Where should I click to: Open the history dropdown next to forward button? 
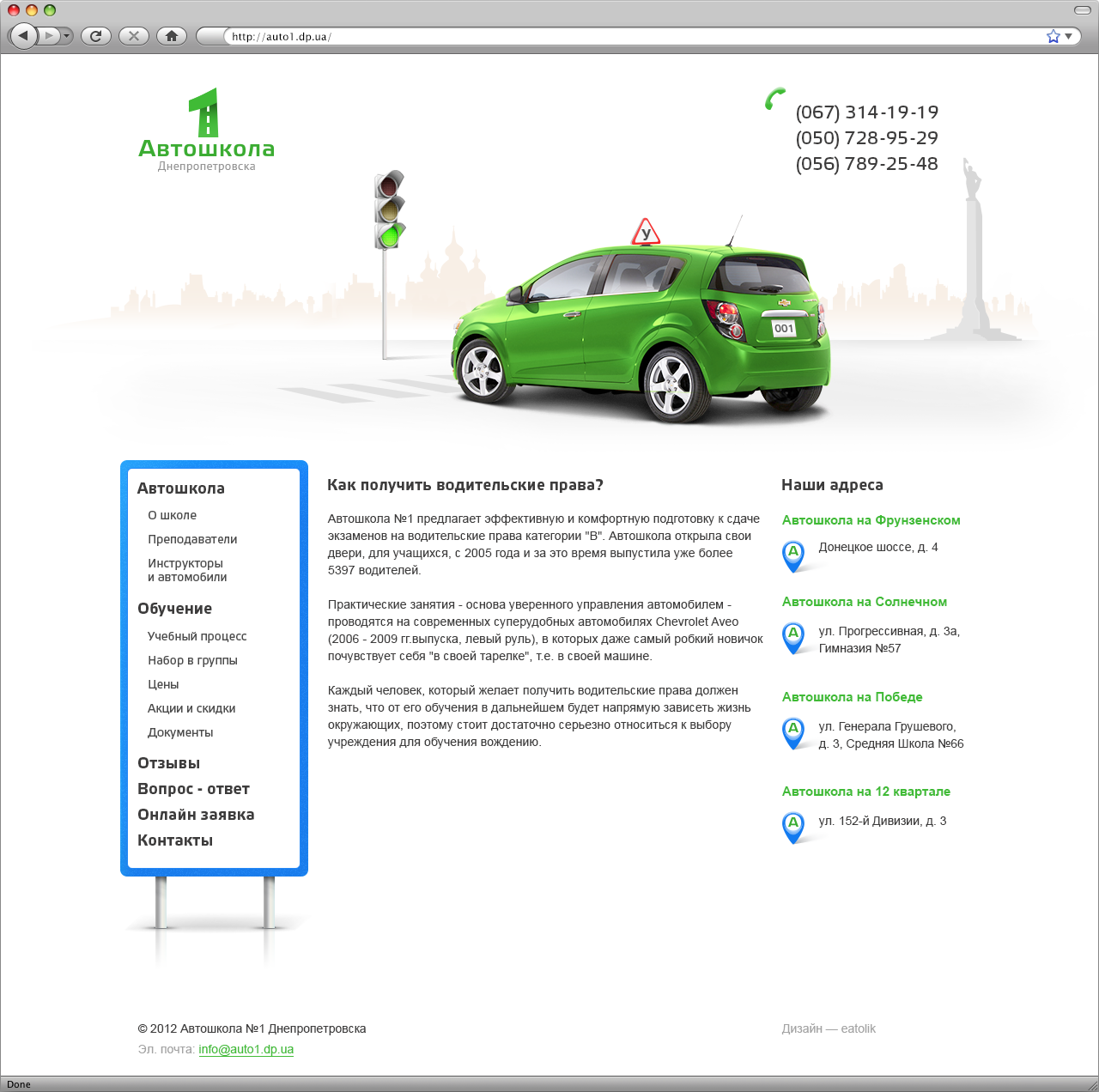click(x=67, y=36)
